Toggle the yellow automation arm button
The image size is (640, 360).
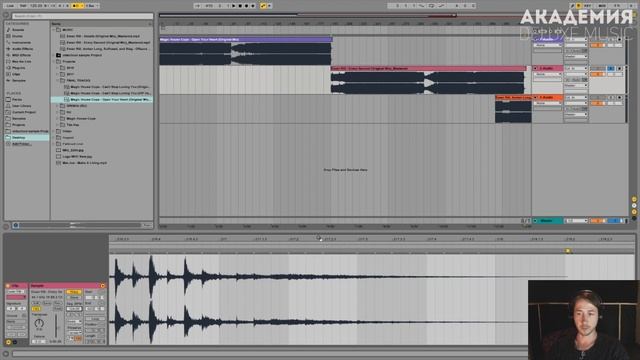pos(263,6)
